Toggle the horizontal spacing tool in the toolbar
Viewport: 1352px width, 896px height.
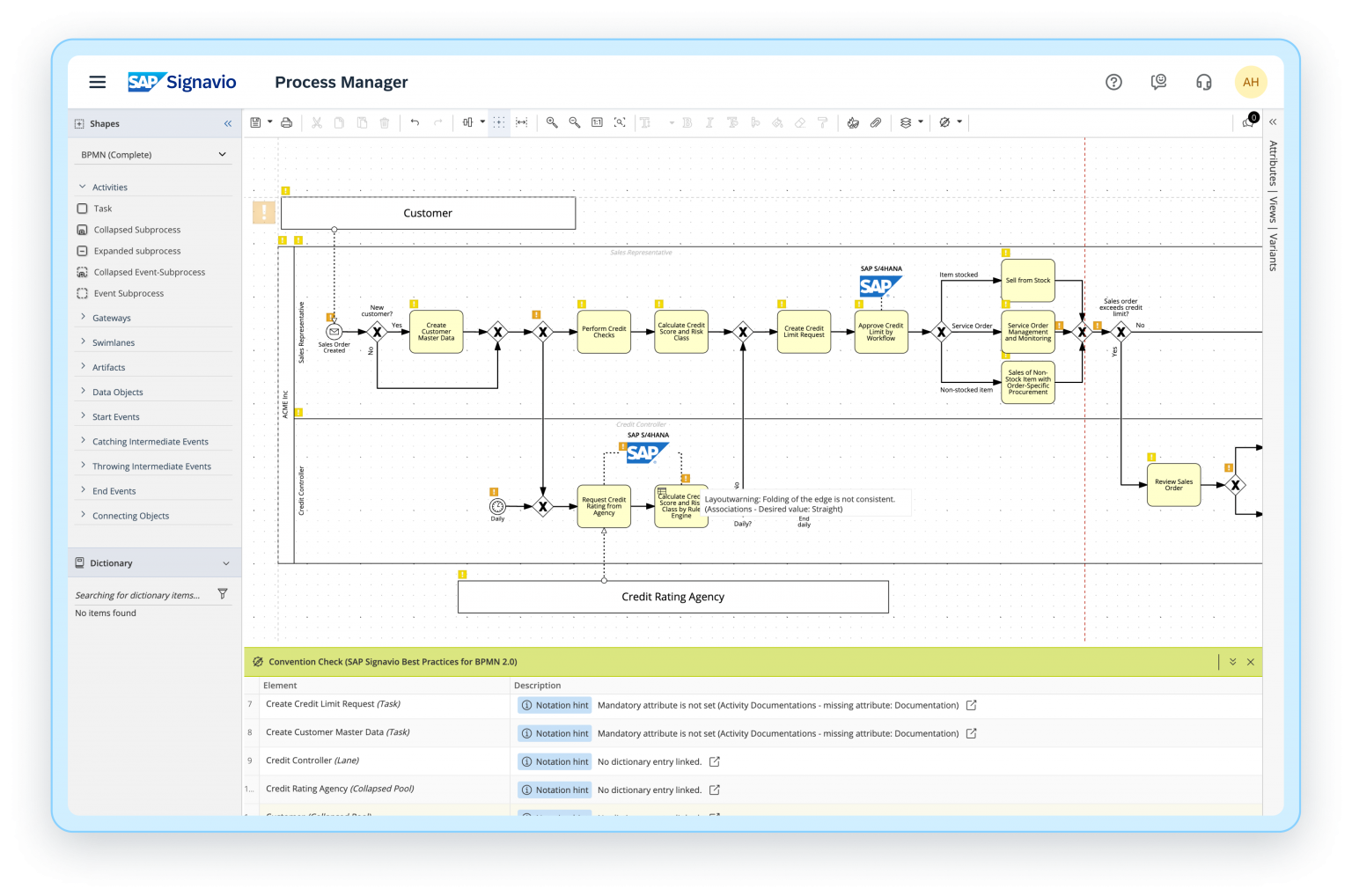[521, 122]
